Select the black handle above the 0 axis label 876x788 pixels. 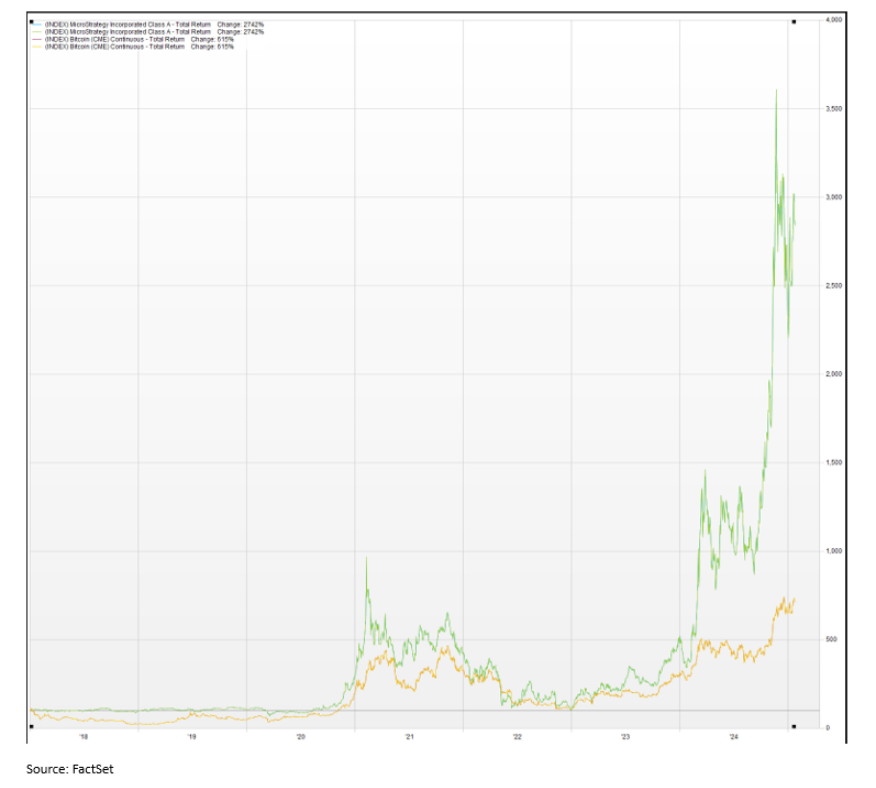click(794, 727)
